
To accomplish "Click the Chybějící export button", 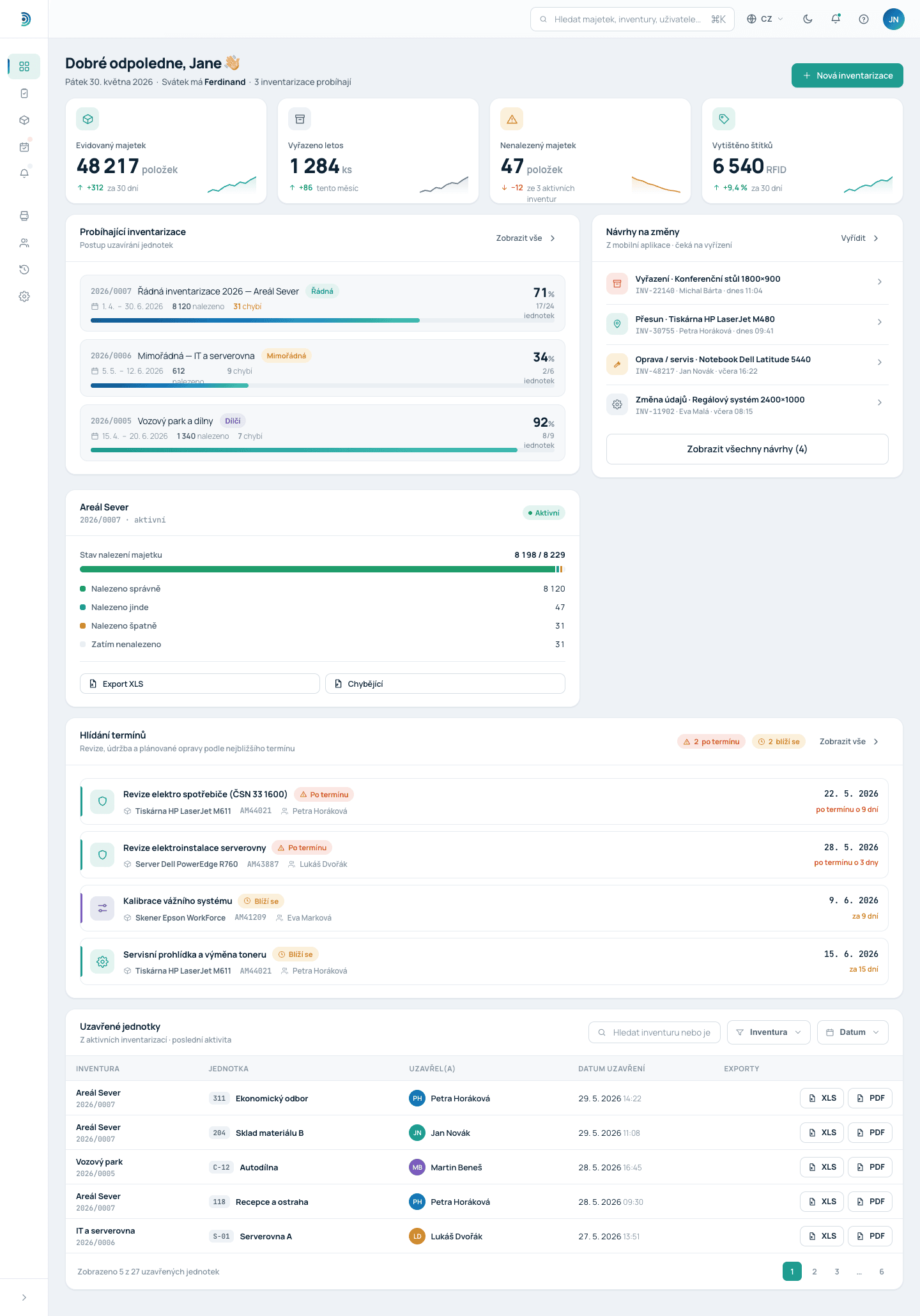I will (445, 684).
